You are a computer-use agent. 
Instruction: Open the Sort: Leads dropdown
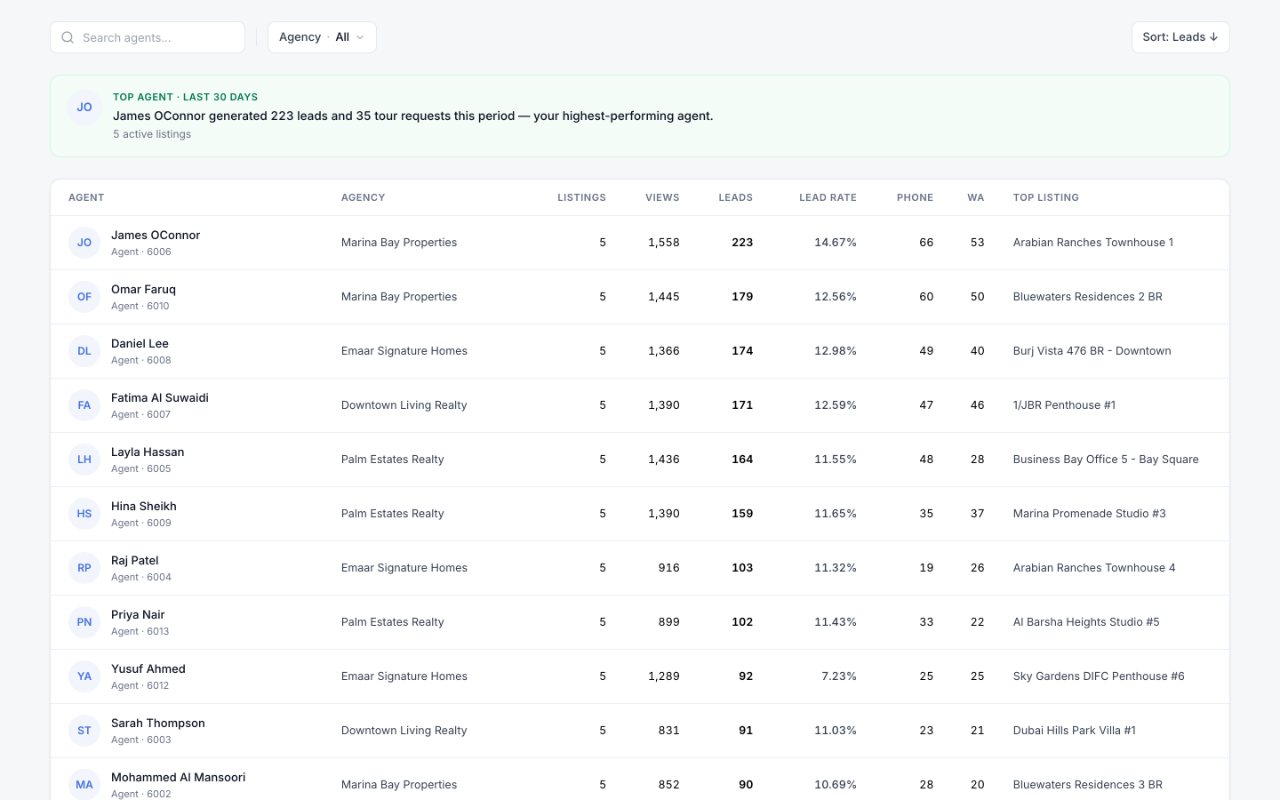[x=1180, y=38]
